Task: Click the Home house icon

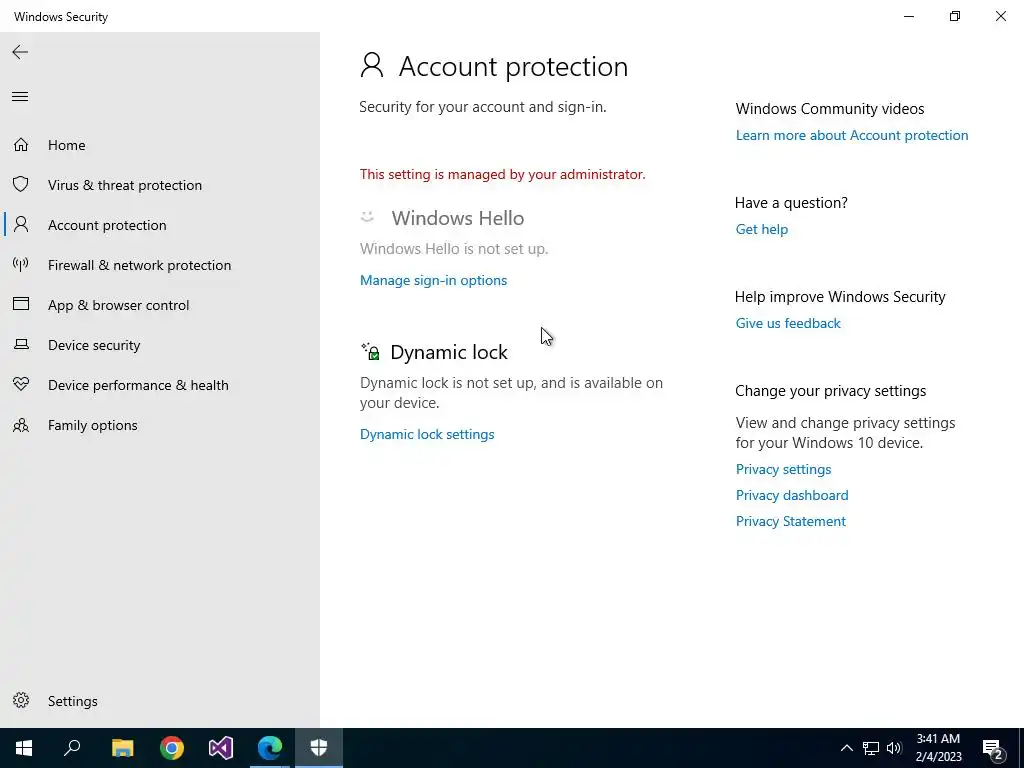Action: click(21, 144)
